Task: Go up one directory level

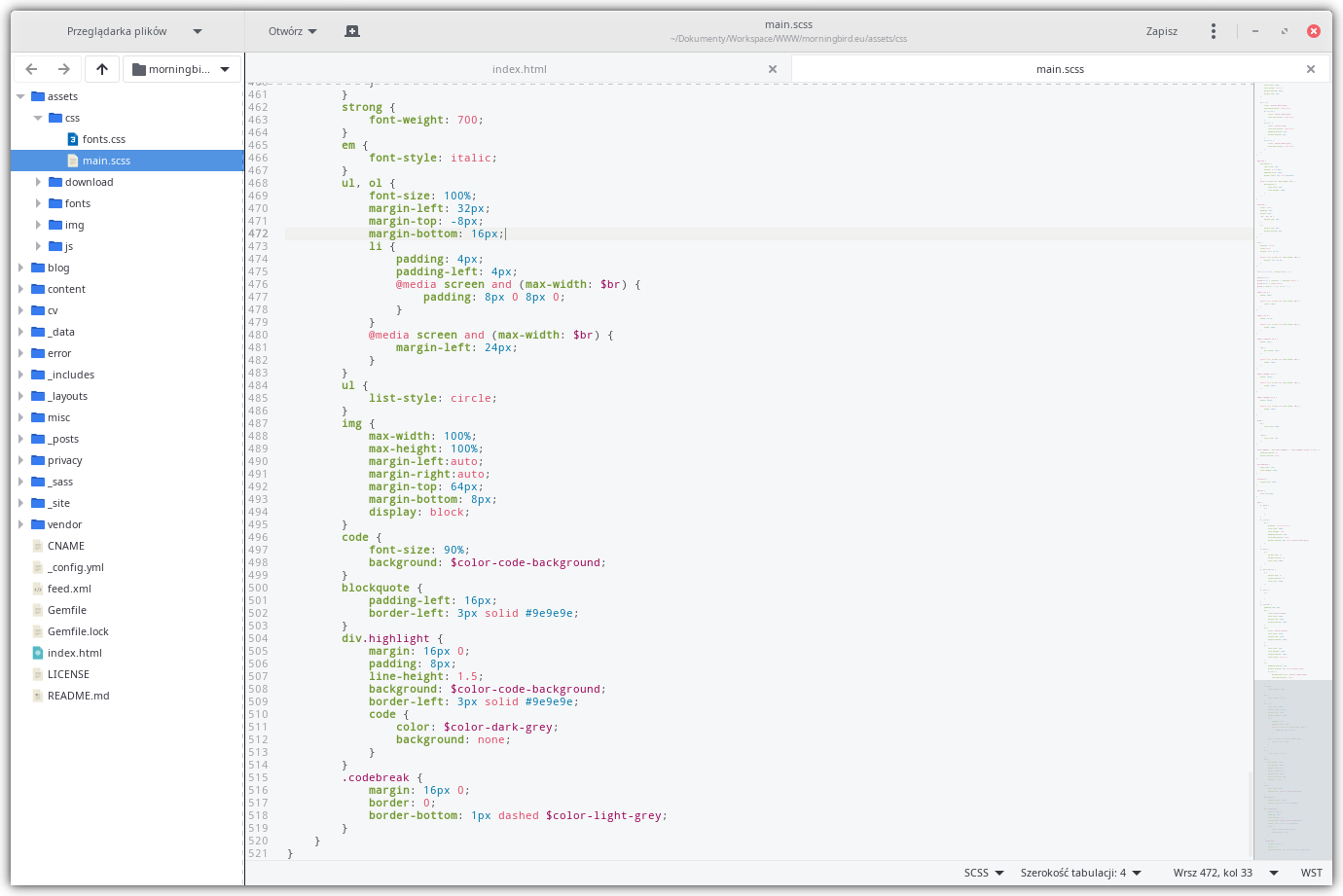Action: click(x=102, y=69)
